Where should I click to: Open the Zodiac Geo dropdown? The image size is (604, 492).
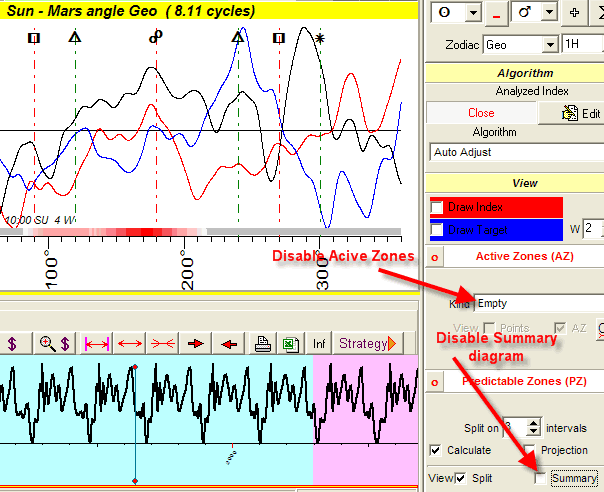click(x=550, y=45)
